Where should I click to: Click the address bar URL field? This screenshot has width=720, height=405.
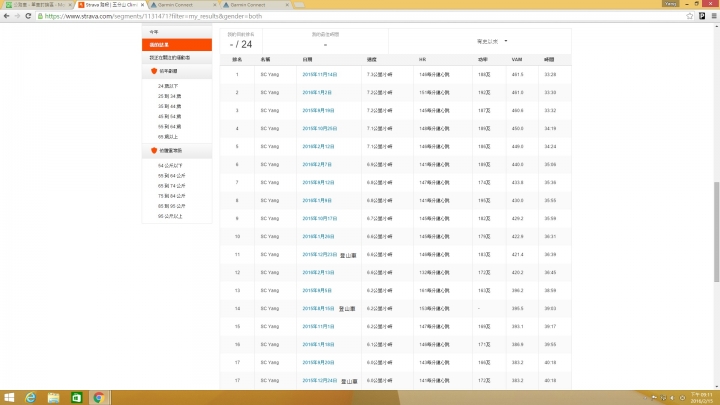pyautogui.click(x=363, y=16)
